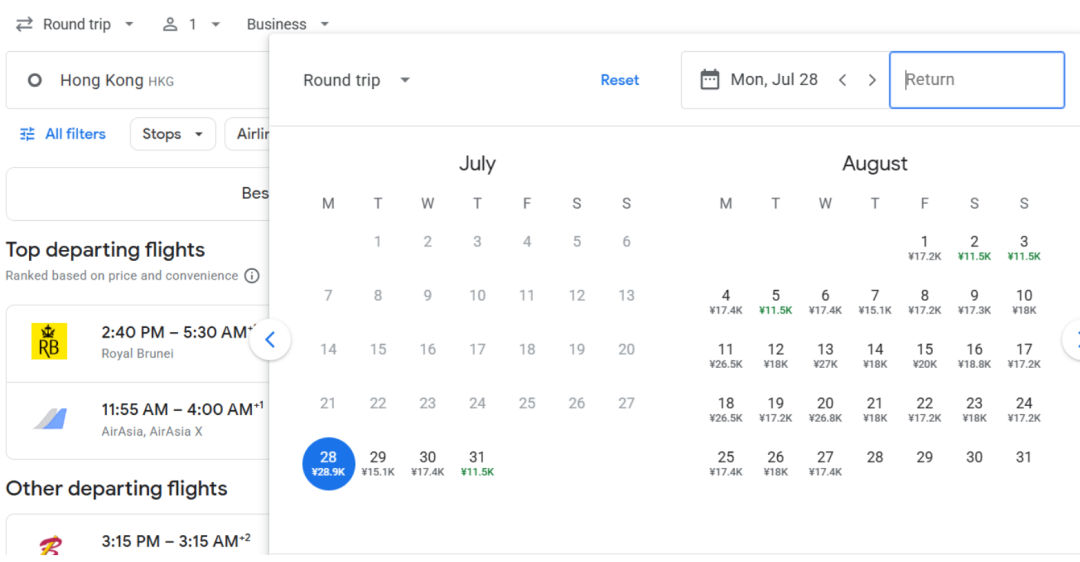This screenshot has height=562, width=1080.
Task: Click the round trip swap arrows icon
Action: [24, 24]
